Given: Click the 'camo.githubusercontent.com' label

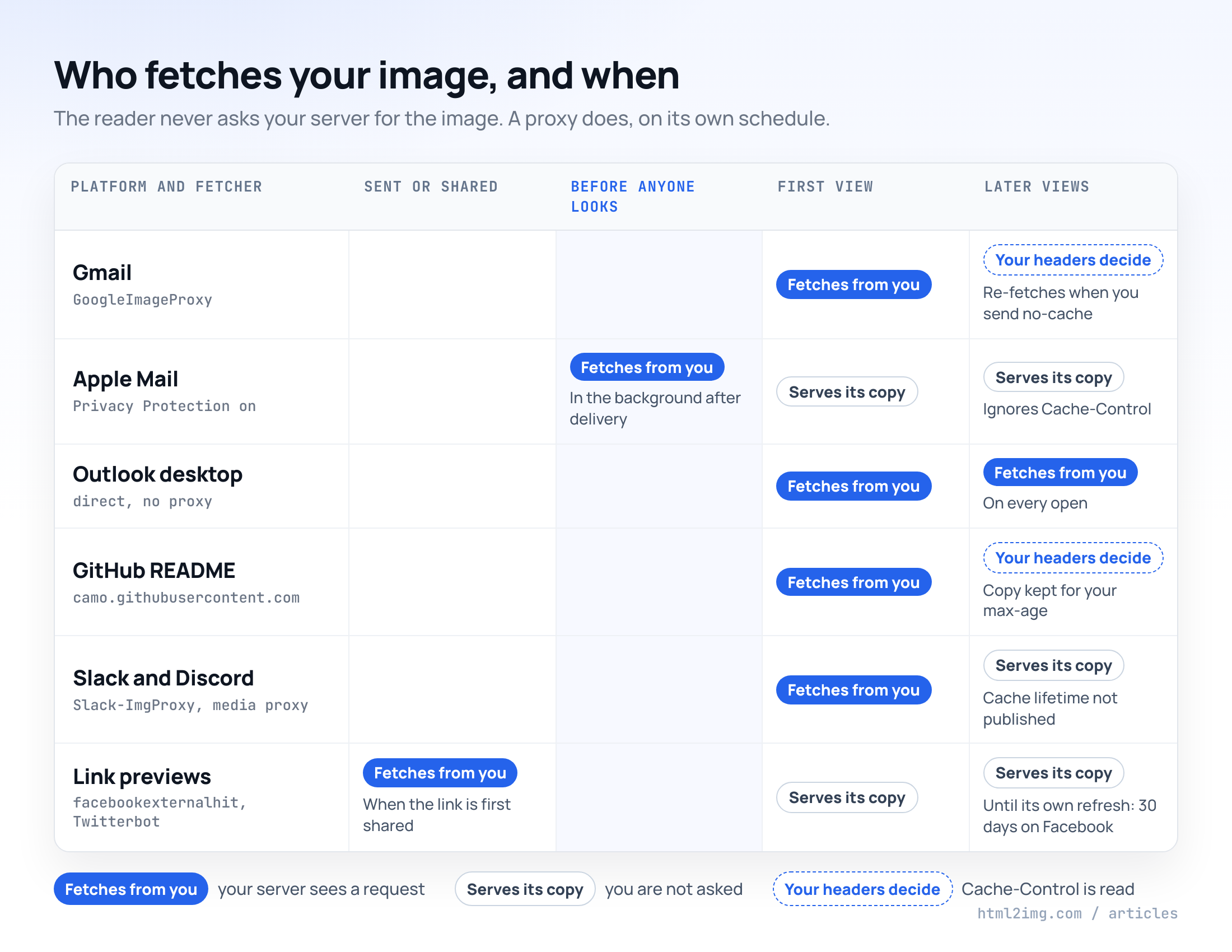Looking at the screenshot, I should coord(186,598).
